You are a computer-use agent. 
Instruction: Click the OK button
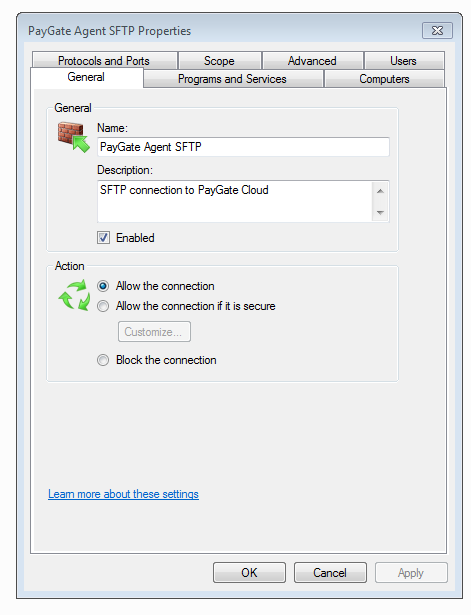coord(249,573)
